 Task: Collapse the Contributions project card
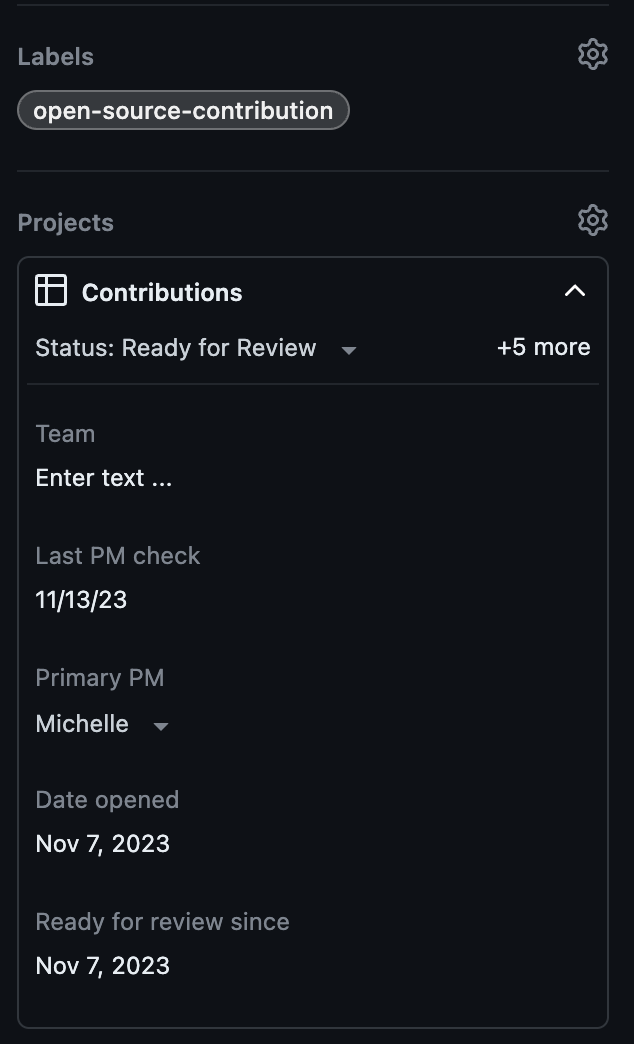click(x=575, y=290)
